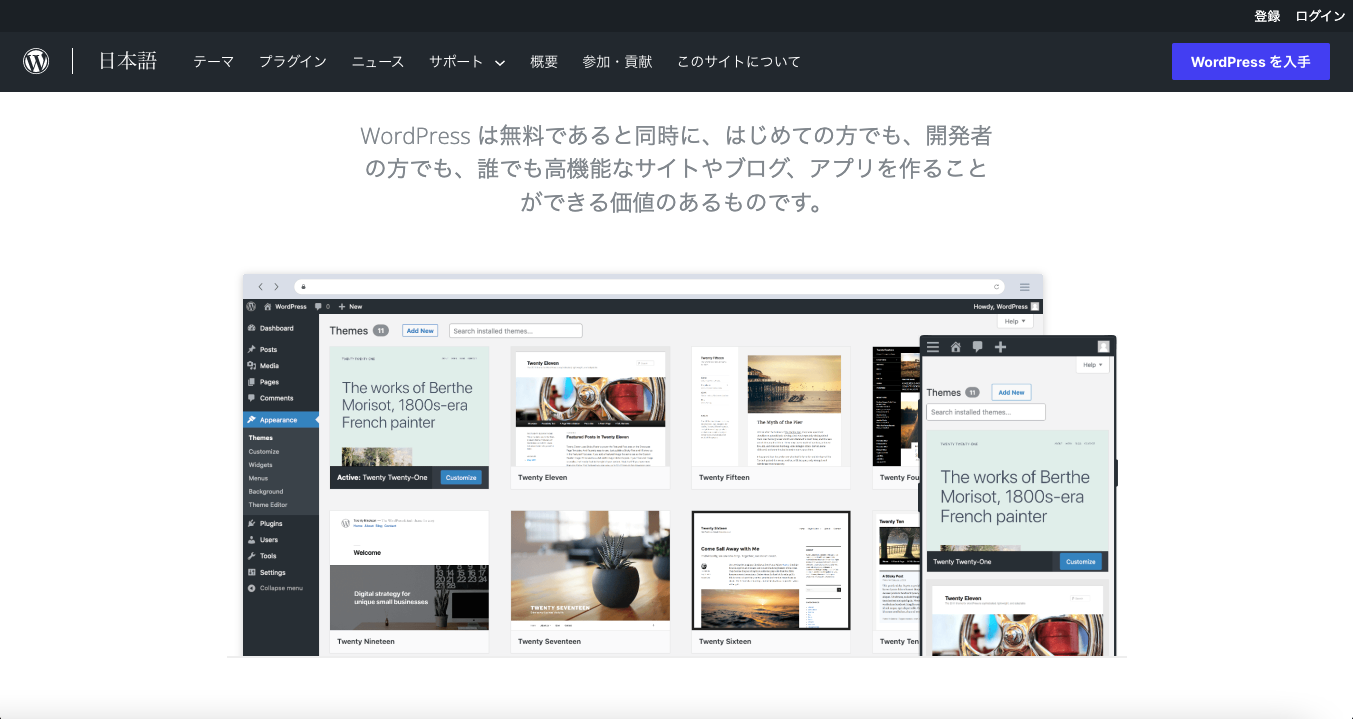
Task: Open the browser hamburger menu in the desktop mockup
Action: pyautogui.click(x=1025, y=286)
